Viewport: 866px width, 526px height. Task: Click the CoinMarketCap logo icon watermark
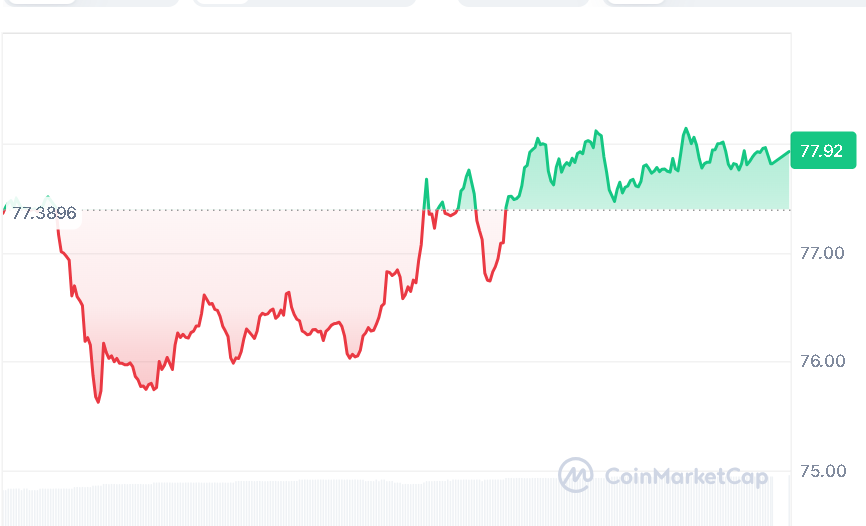(x=575, y=475)
